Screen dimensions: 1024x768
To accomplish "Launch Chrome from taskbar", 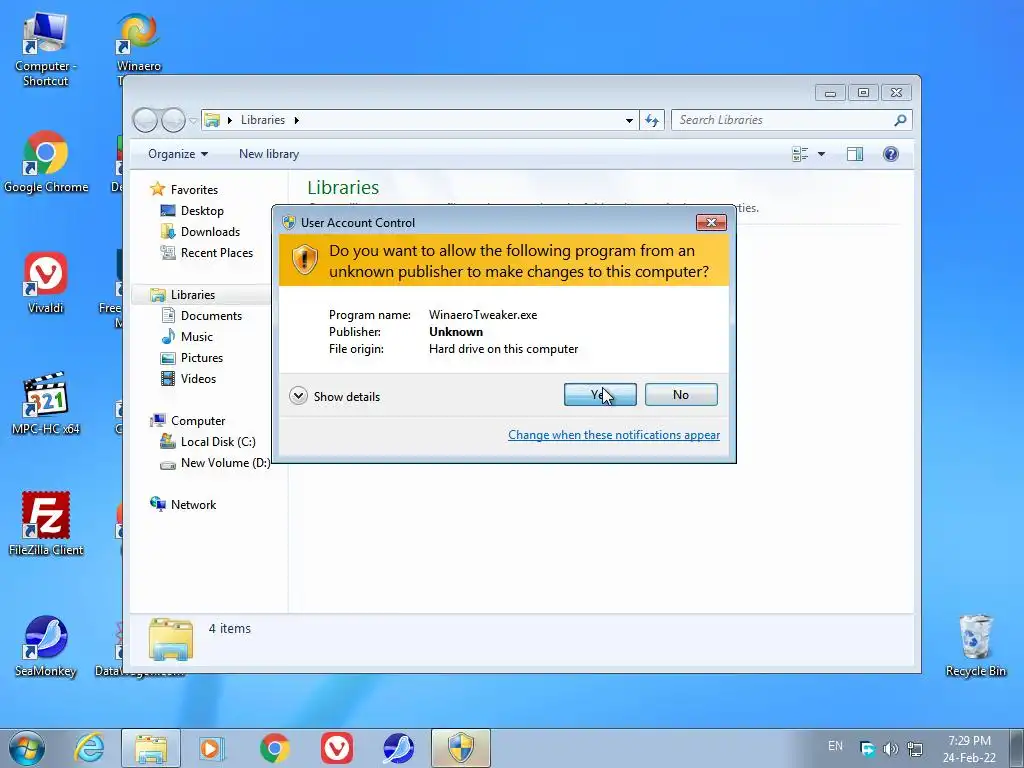I will pos(274,748).
